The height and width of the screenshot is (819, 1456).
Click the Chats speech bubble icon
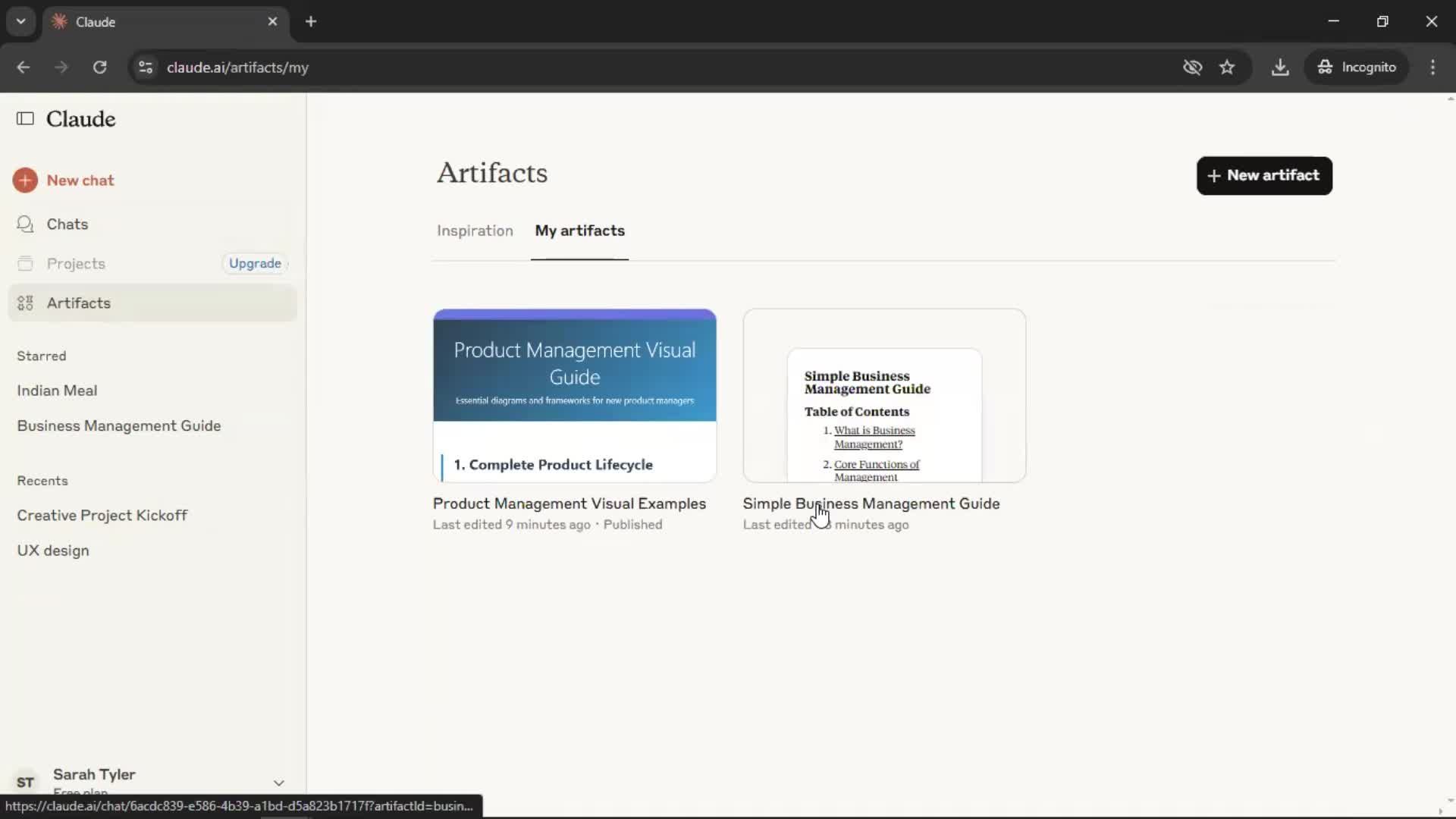(25, 224)
